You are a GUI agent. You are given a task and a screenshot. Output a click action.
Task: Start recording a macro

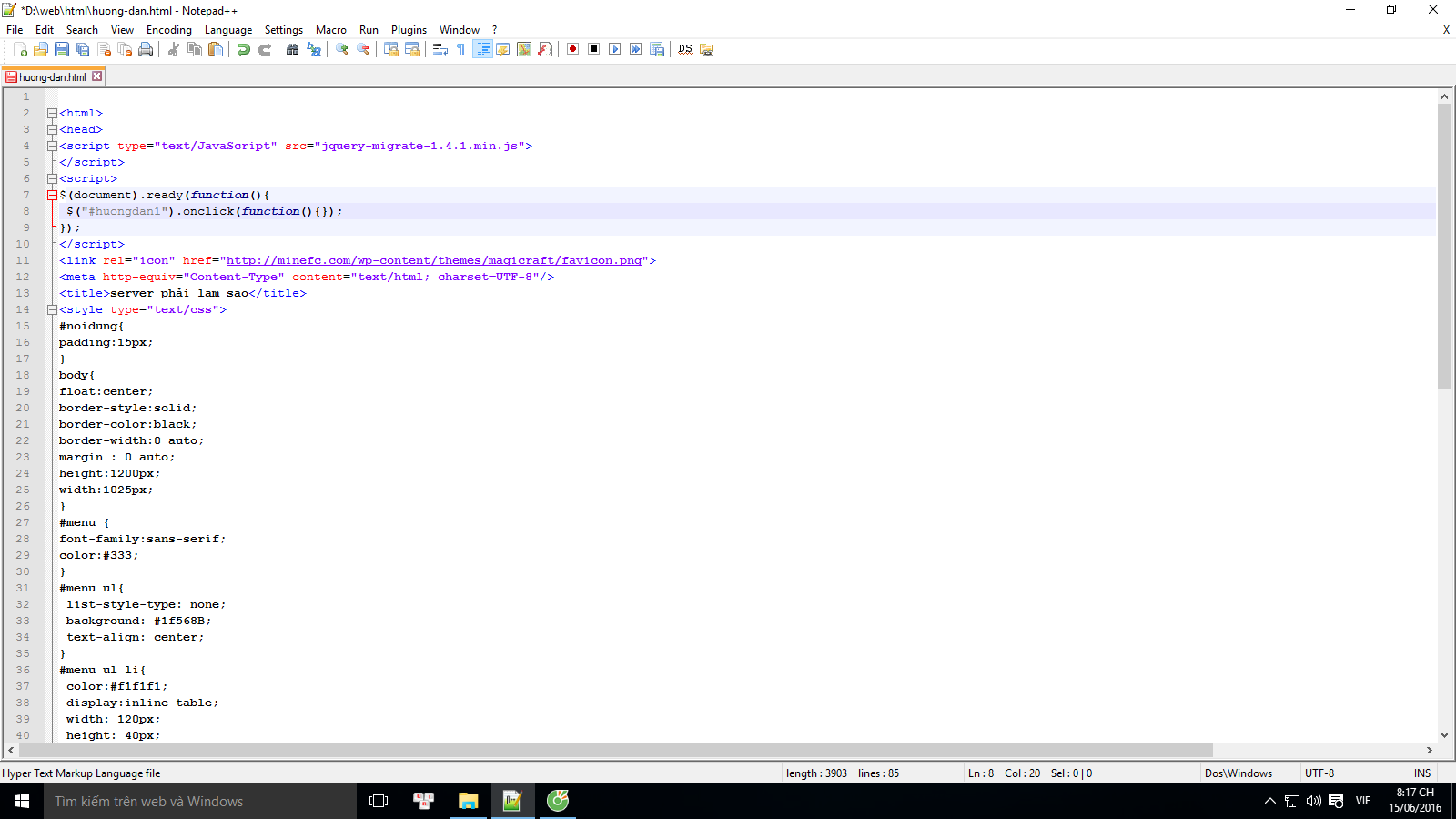[x=573, y=49]
